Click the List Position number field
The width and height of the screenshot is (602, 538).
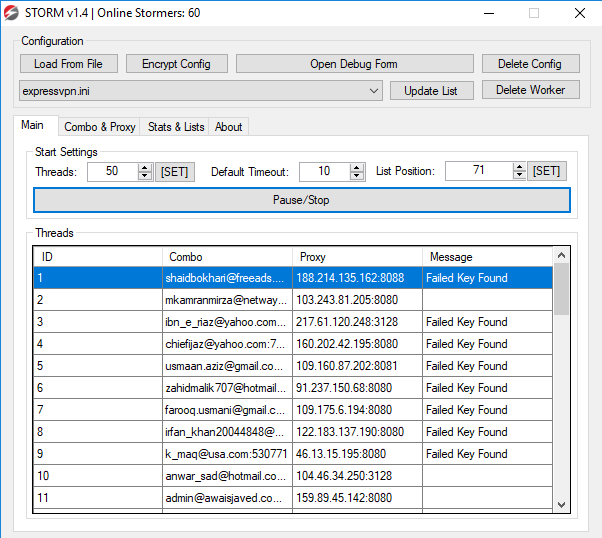(479, 171)
